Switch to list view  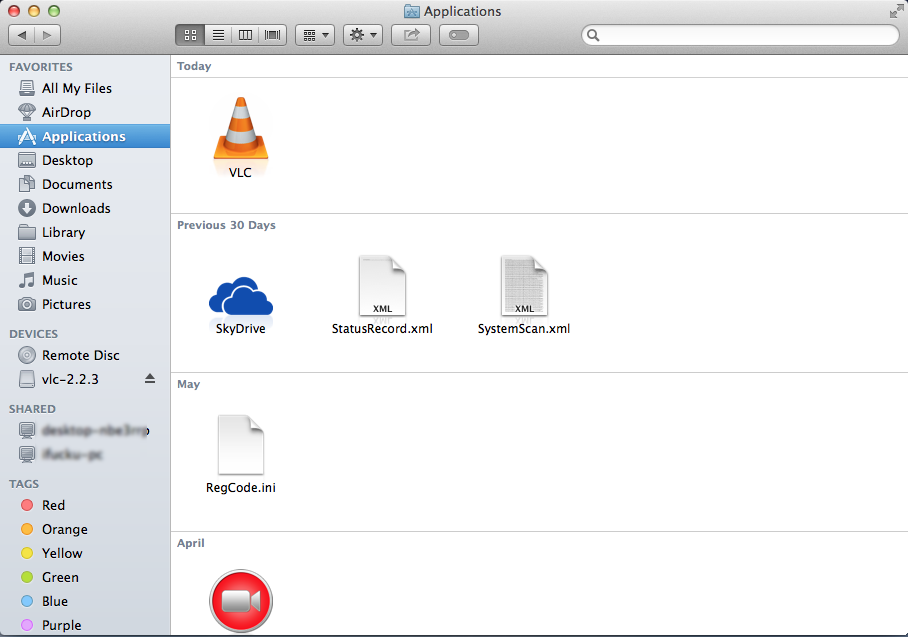pos(217,34)
